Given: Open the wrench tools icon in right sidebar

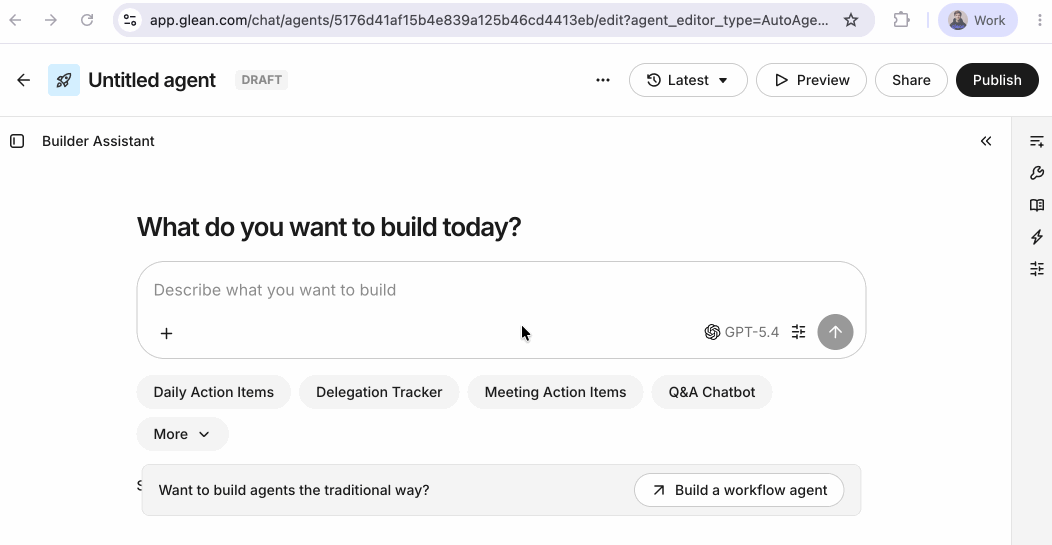Looking at the screenshot, I should [x=1037, y=173].
